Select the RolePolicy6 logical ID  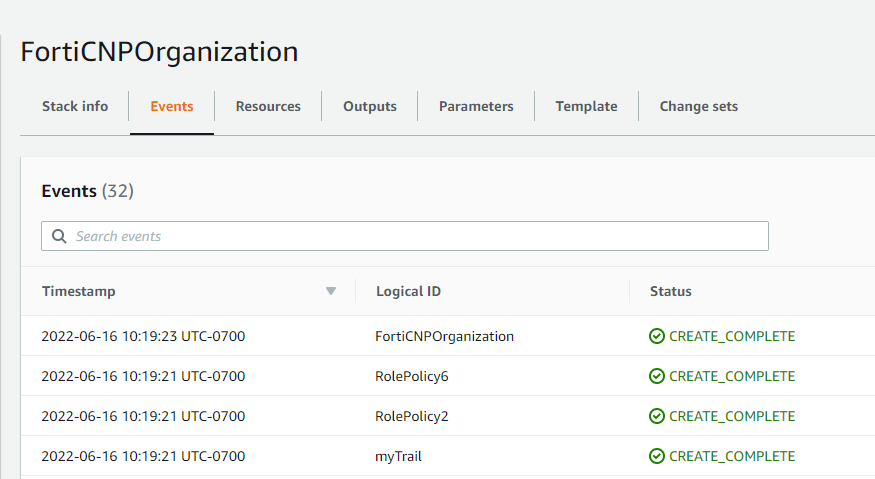tap(412, 376)
